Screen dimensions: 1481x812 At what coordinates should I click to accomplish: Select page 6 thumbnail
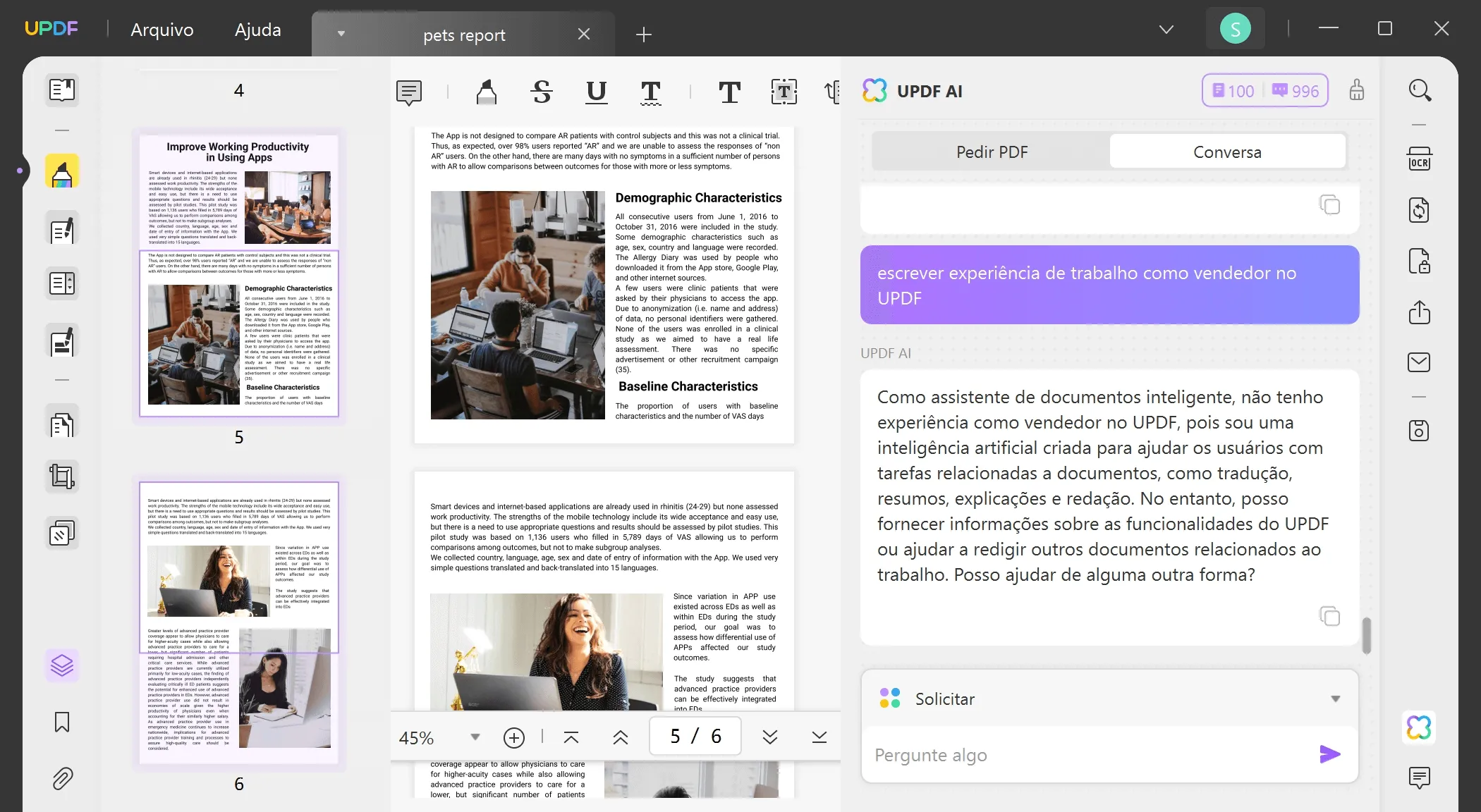238,622
